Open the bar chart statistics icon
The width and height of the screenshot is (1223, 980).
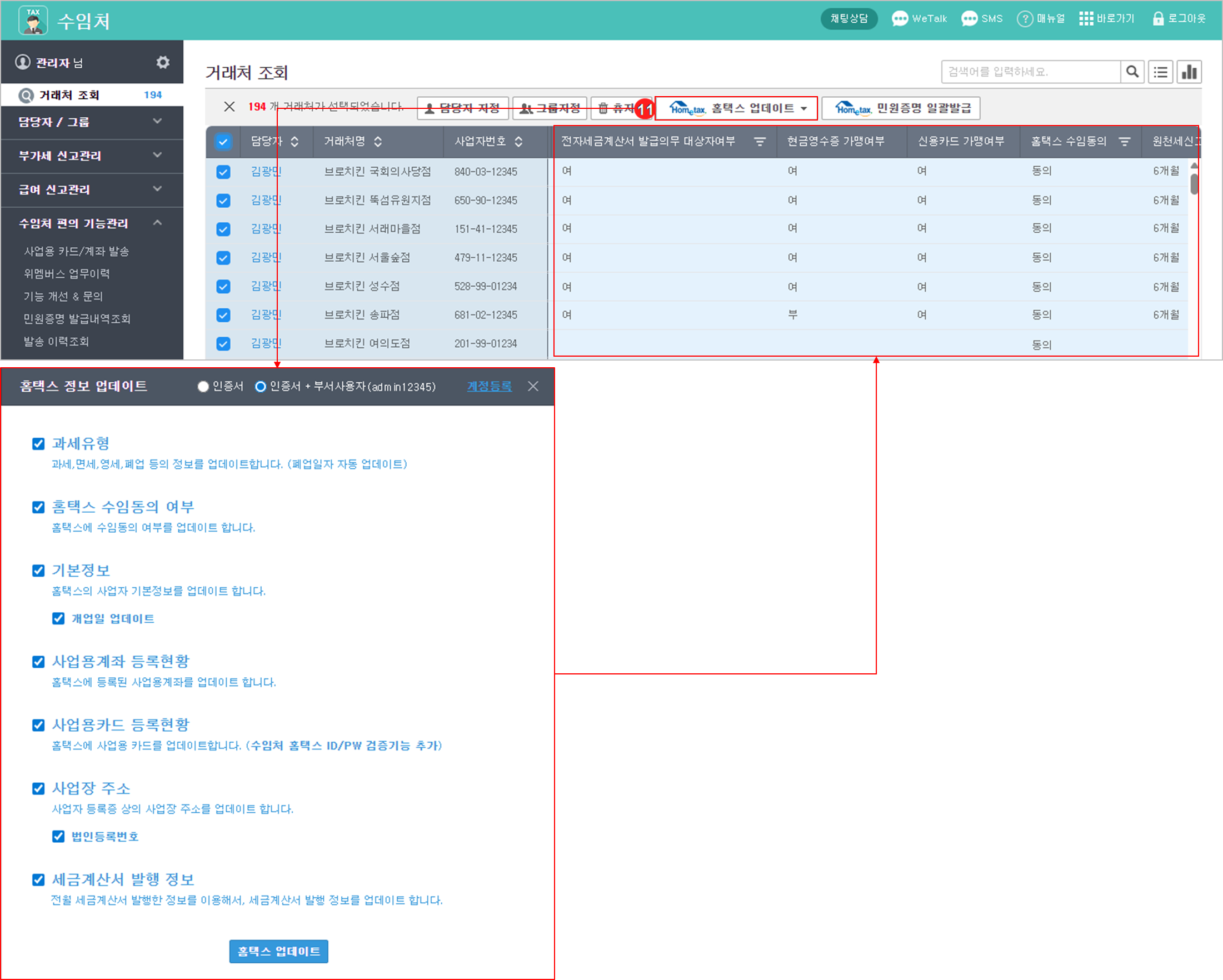(x=1189, y=72)
